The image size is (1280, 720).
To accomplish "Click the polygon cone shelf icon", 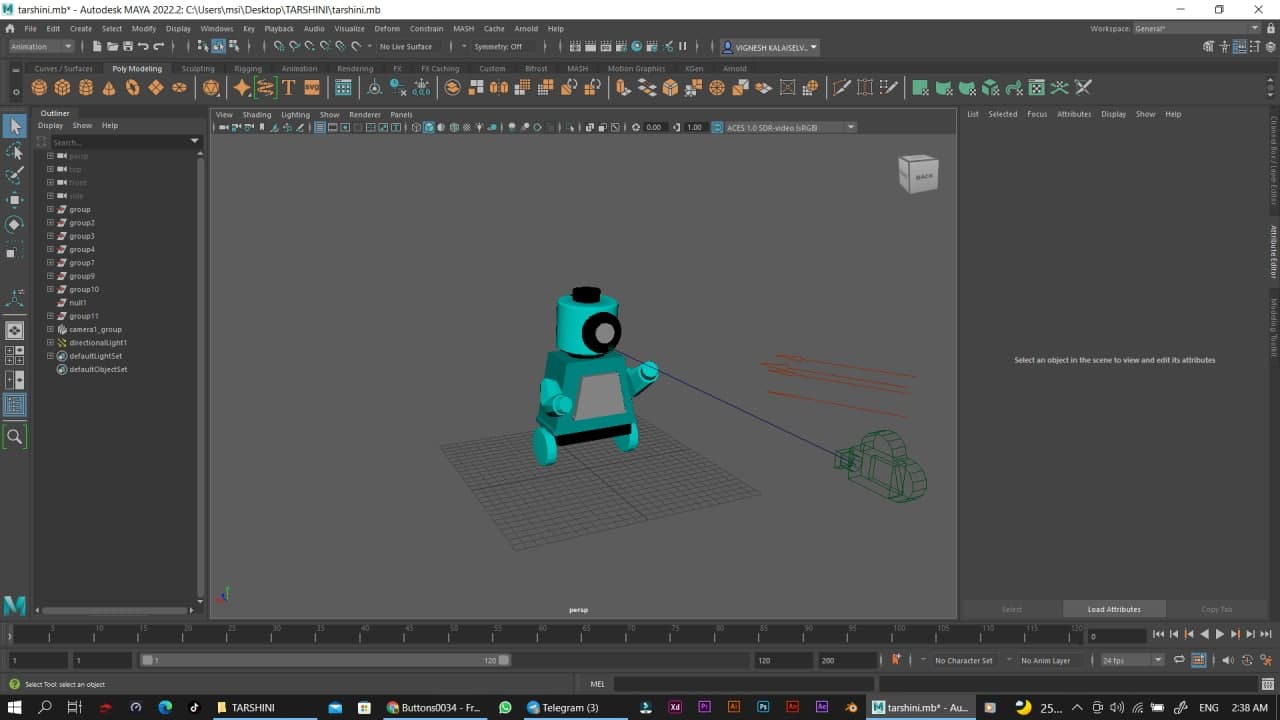I will 109,88.
